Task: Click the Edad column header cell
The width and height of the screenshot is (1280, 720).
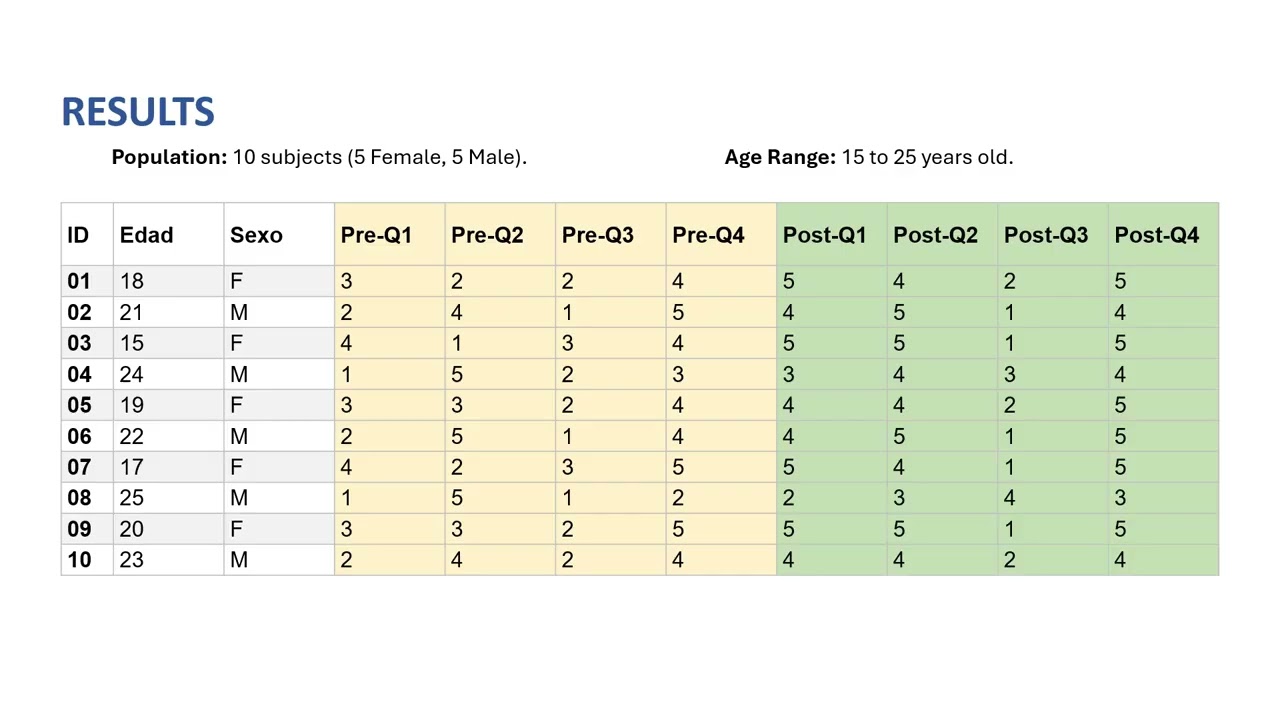Action: tap(168, 235)
